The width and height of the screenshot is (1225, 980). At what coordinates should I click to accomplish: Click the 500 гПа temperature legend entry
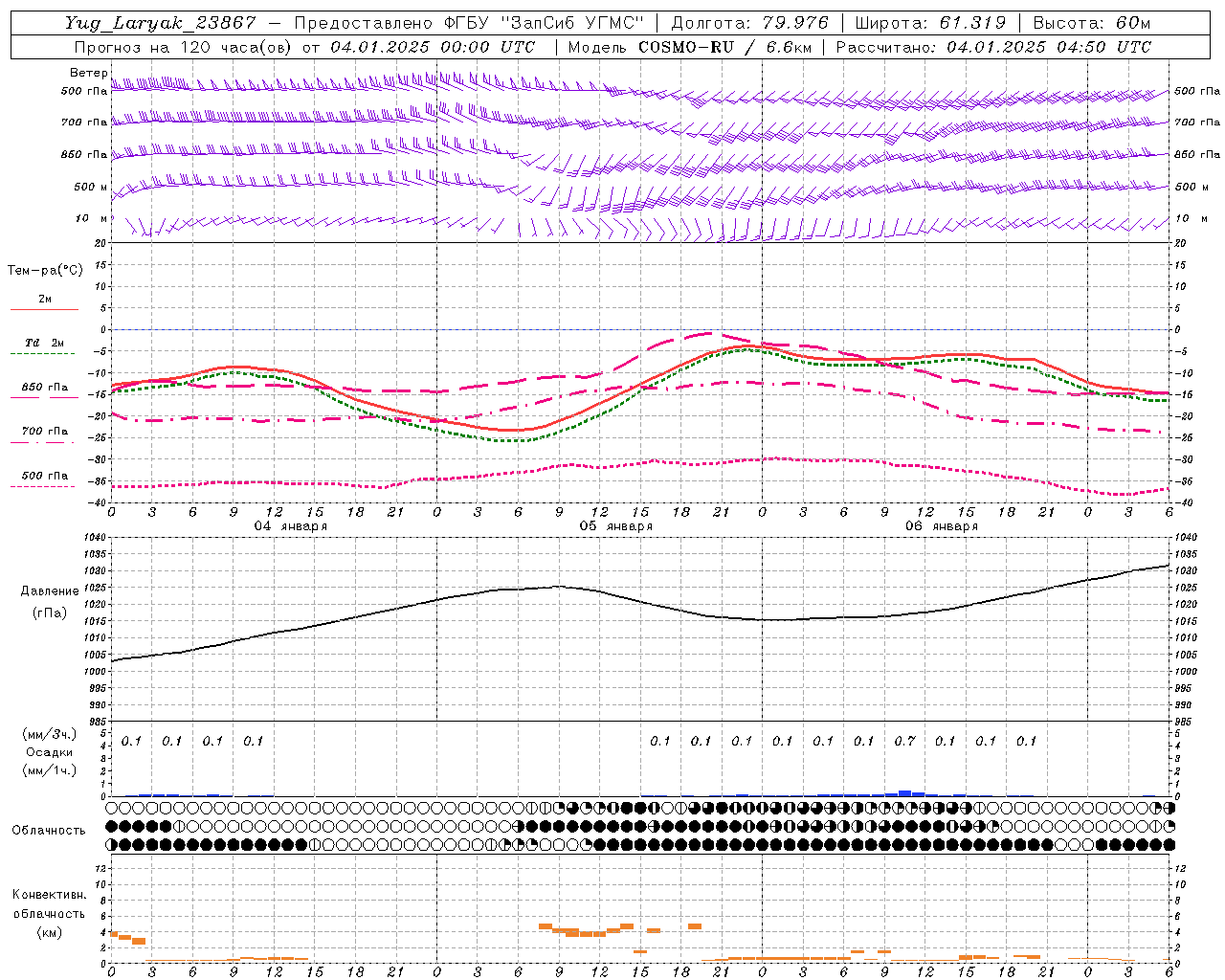click(44, 475)
